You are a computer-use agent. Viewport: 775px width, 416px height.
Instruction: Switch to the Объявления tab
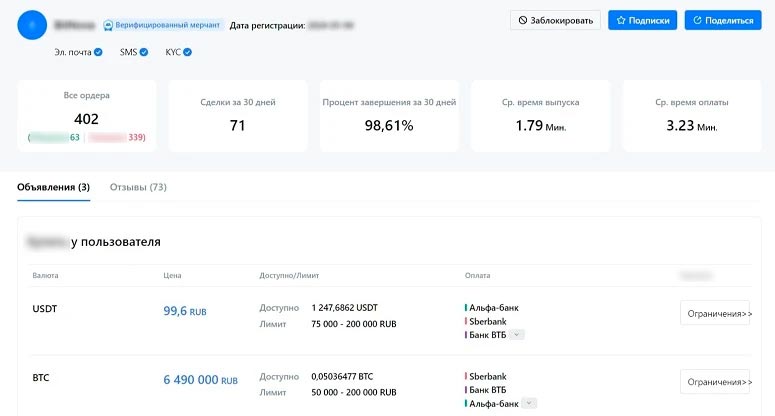click(53, 187)
